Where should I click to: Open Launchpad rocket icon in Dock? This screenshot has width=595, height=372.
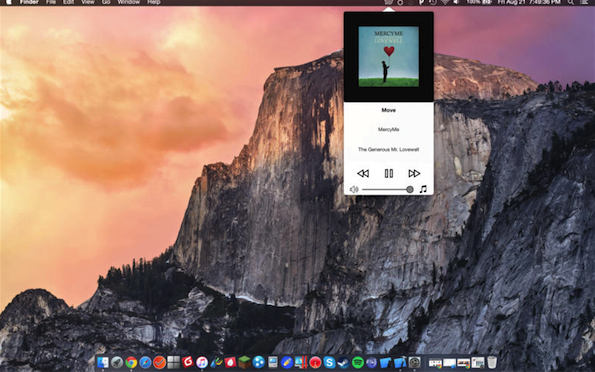tap(117, 363)
